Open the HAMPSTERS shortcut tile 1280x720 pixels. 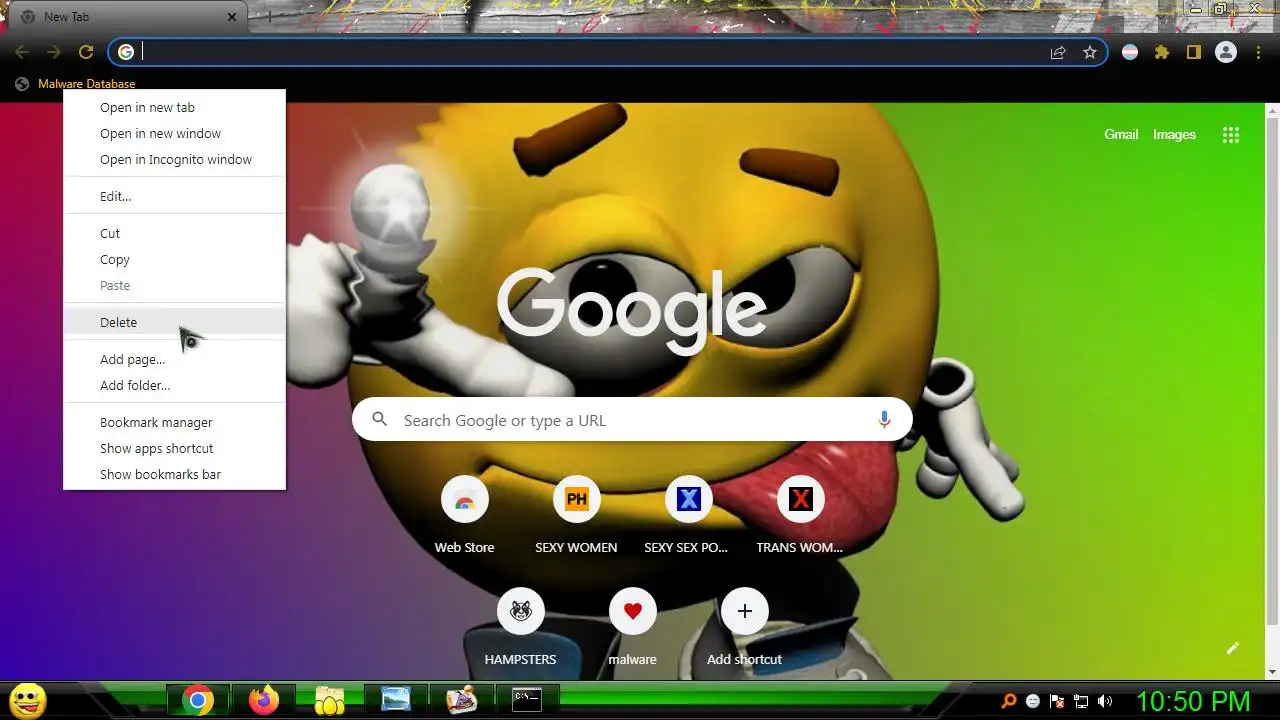point(520,627)
